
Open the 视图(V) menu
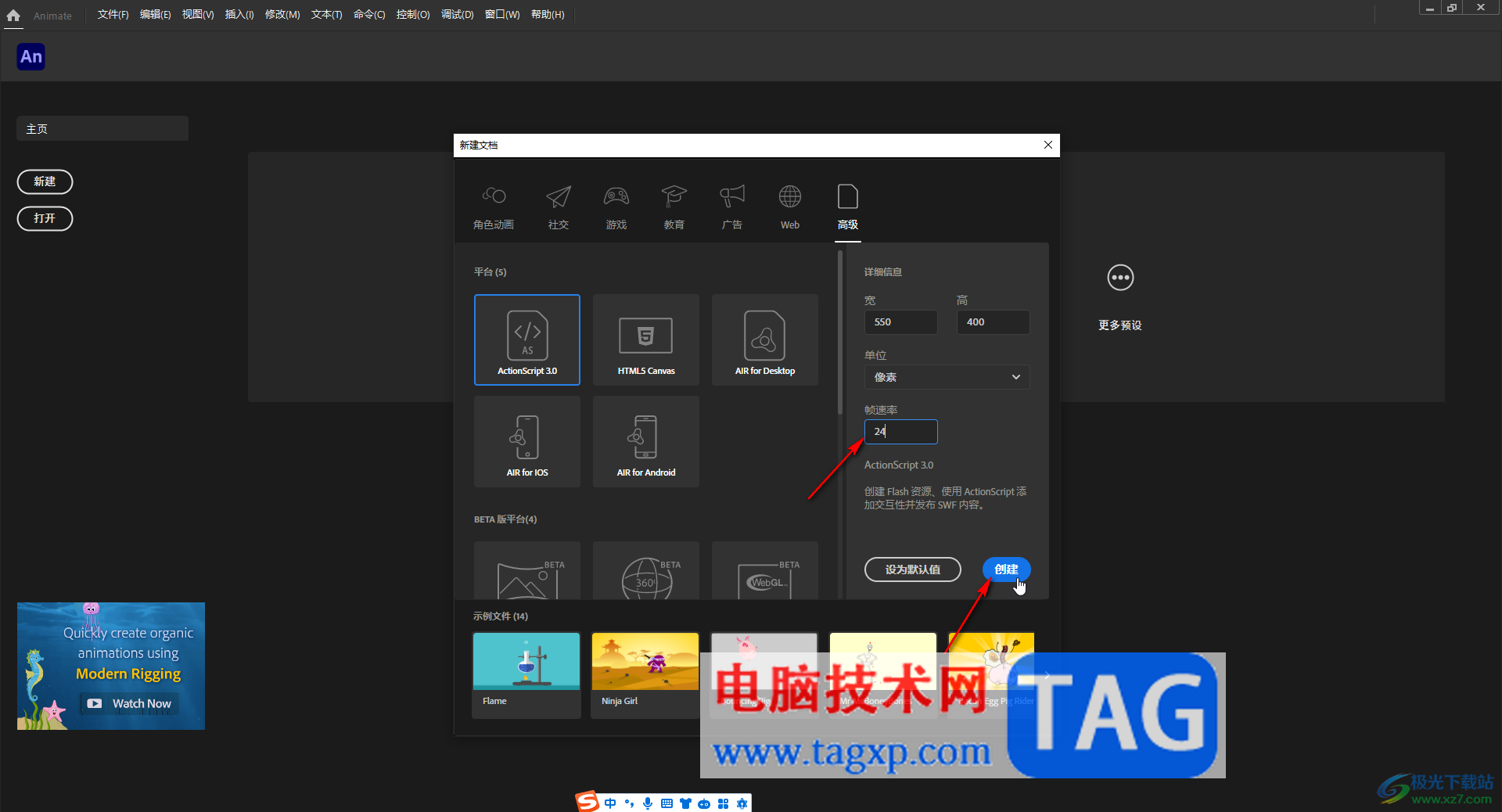[198, 15]
